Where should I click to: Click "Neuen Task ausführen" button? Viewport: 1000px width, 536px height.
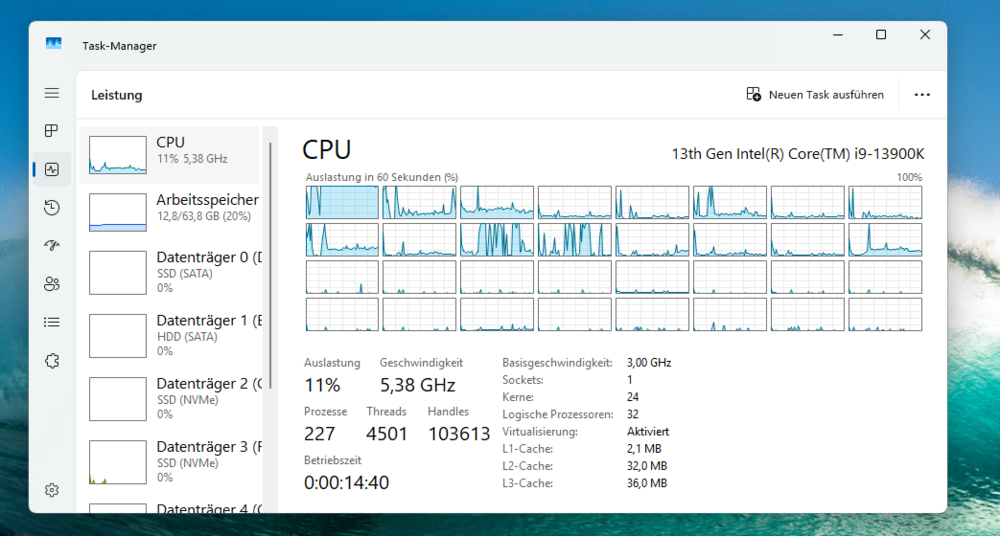(815, 95)
